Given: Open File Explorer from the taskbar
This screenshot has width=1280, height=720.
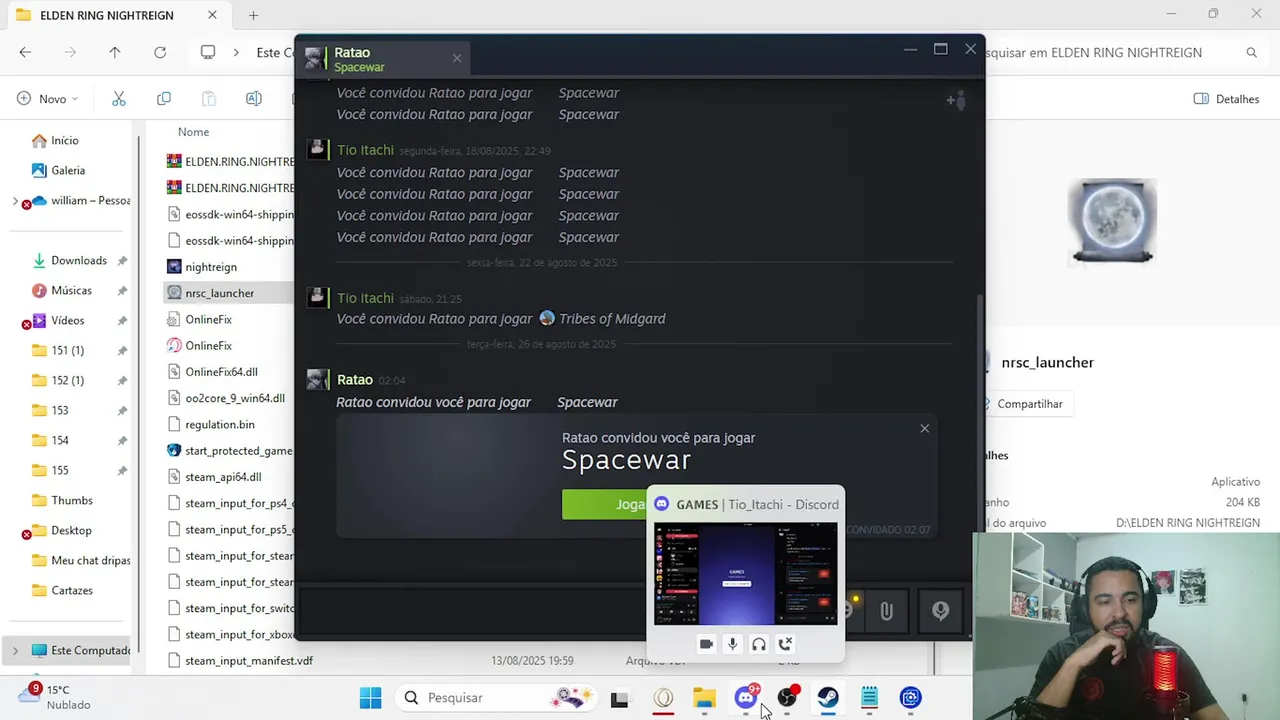Looking at the screenshot, I should click(704, 698).
